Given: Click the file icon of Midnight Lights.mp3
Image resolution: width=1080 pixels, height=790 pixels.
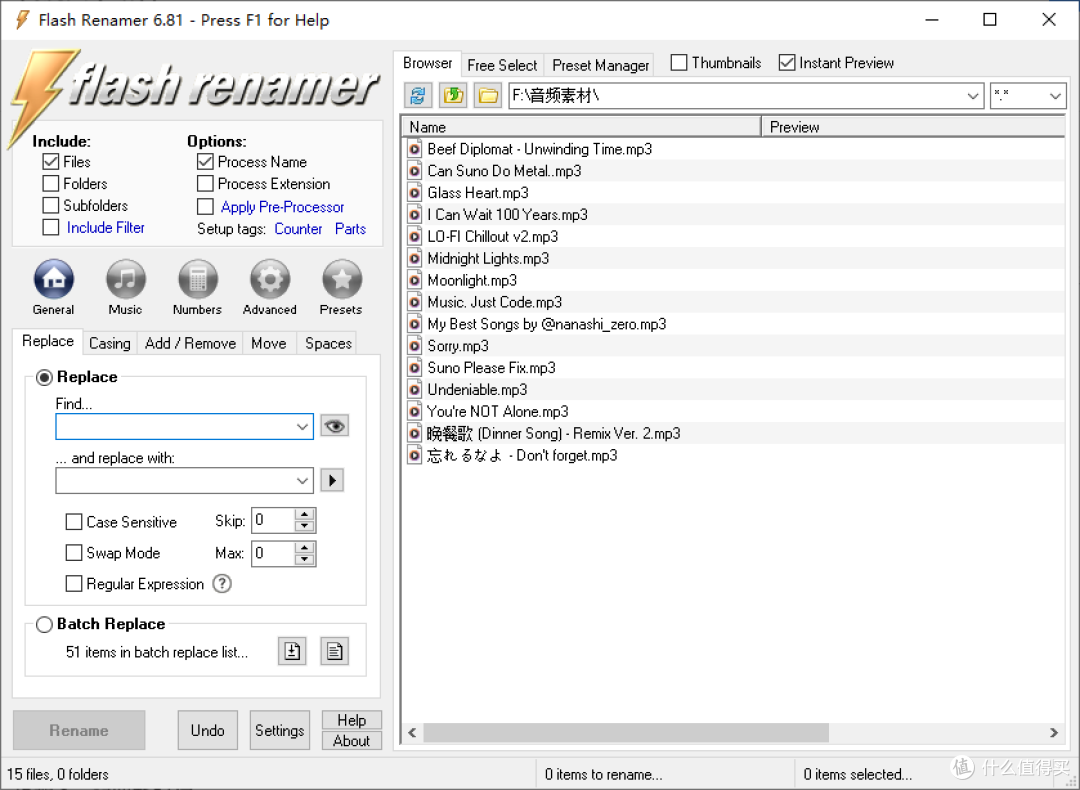Looking at the screenshot, I should pos(415,258).
